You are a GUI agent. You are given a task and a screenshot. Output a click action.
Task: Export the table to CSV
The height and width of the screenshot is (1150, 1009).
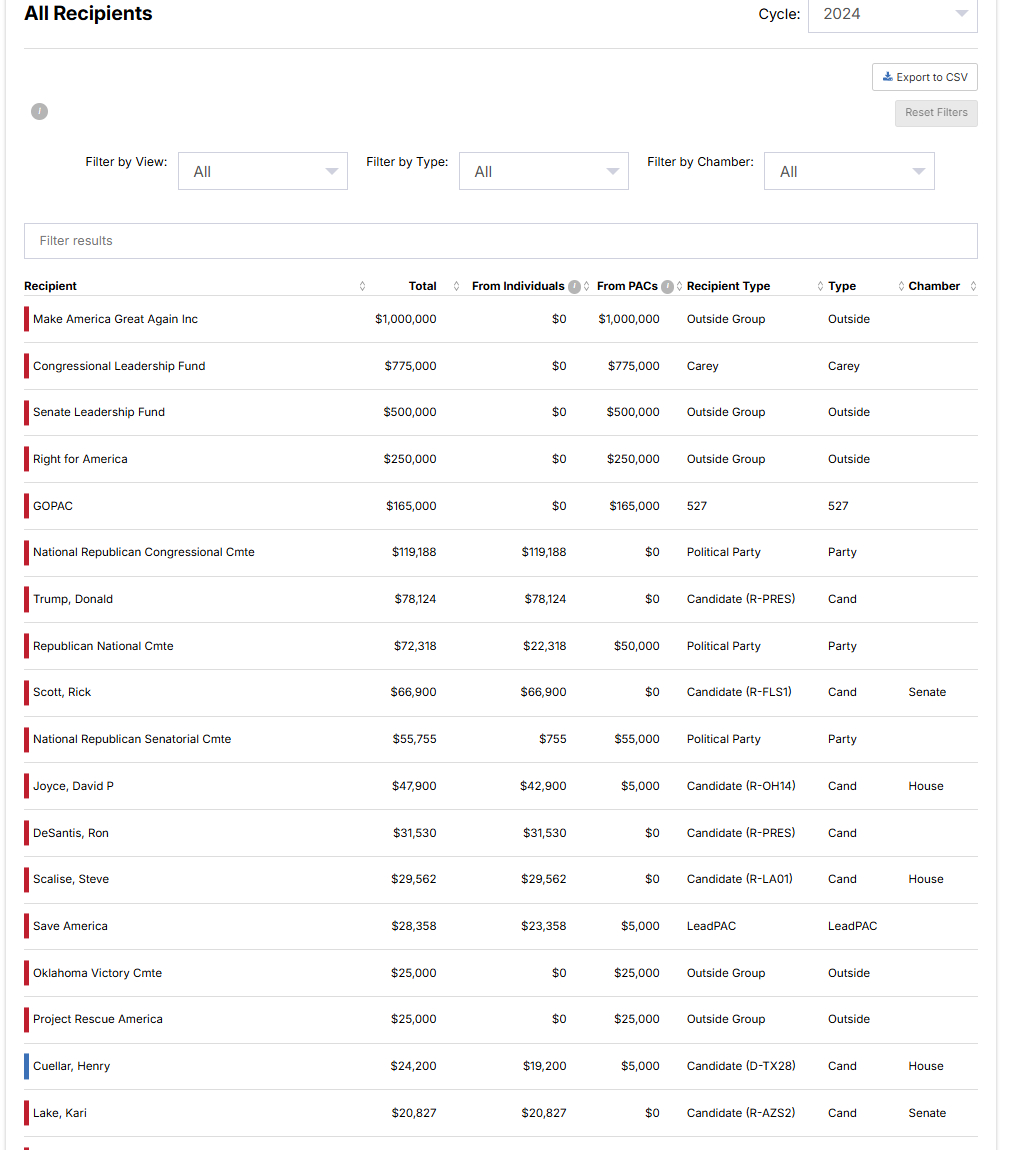925,77
